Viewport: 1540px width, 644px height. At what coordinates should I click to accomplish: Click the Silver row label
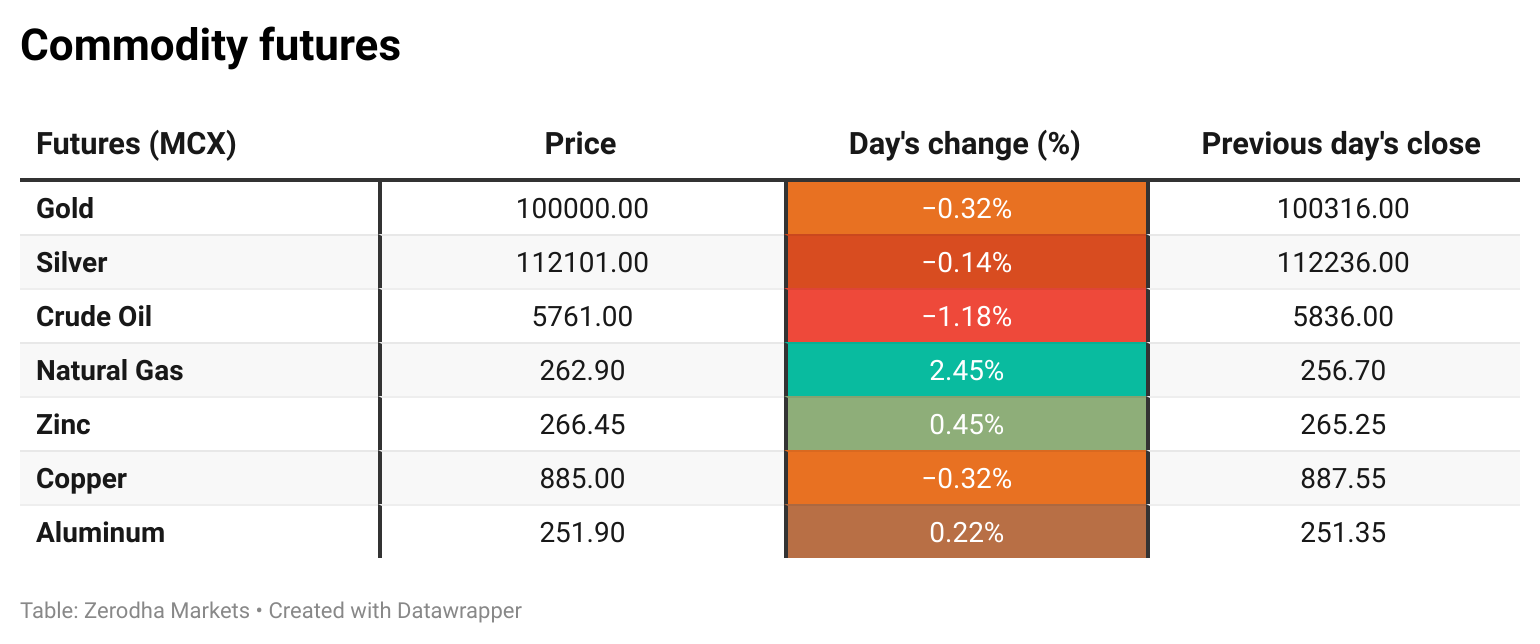pos(71,262)
